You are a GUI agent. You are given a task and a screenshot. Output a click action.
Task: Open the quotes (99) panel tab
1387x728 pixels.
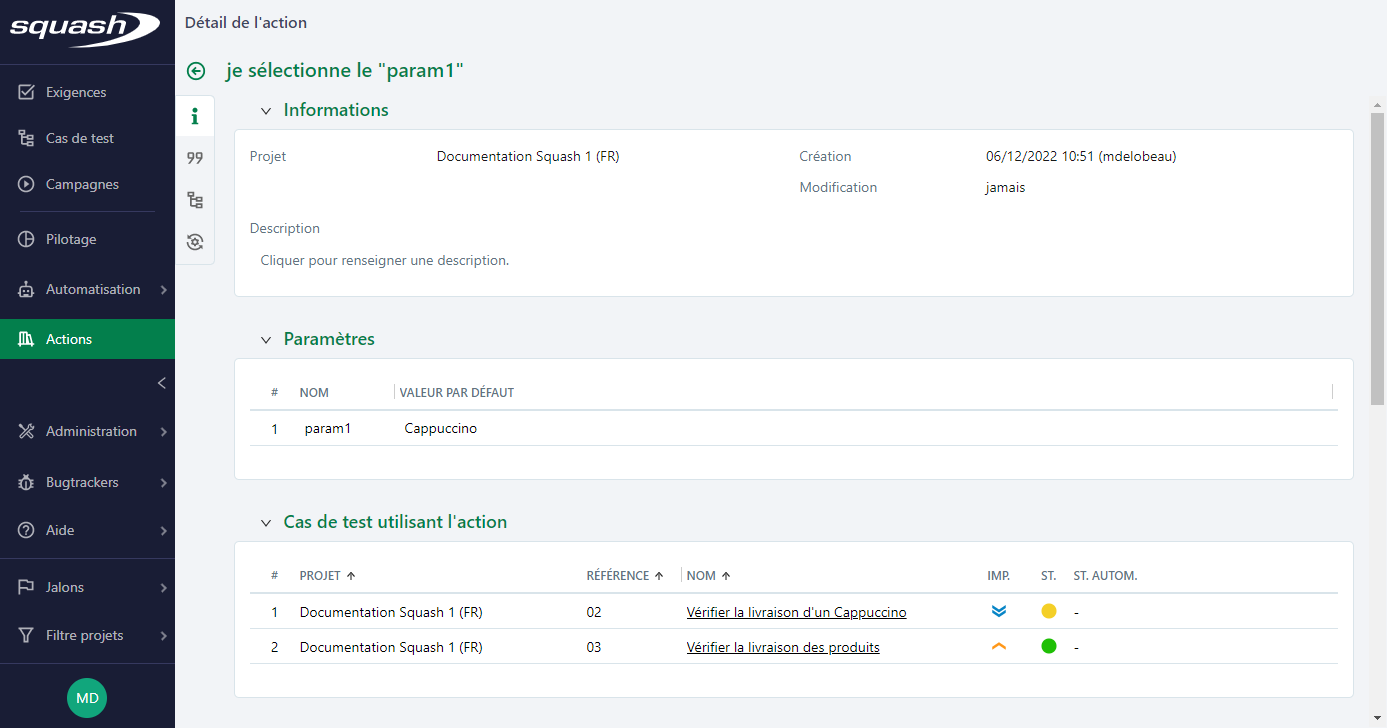195,157
